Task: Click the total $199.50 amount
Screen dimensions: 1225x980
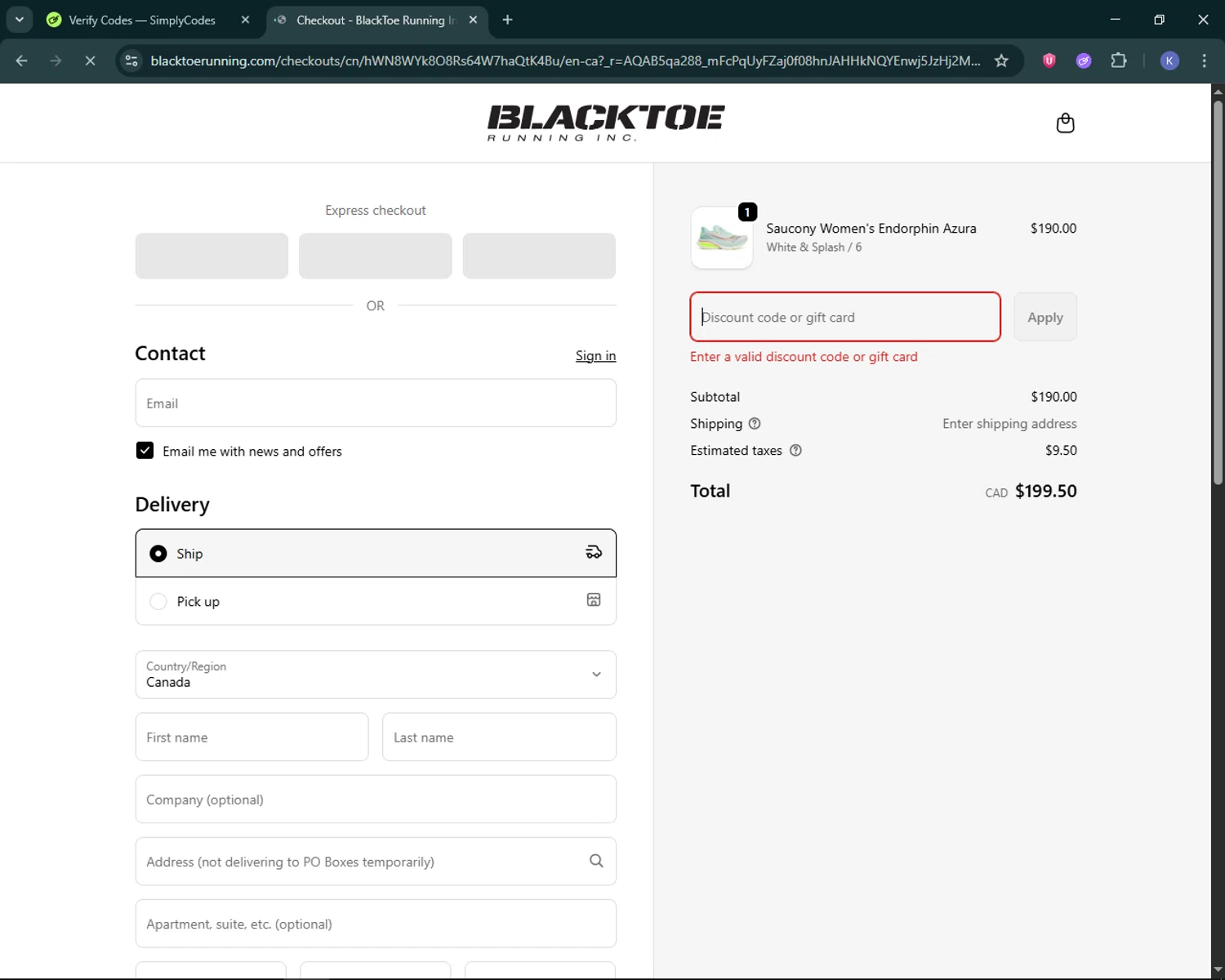Action: pos(1045,491)
